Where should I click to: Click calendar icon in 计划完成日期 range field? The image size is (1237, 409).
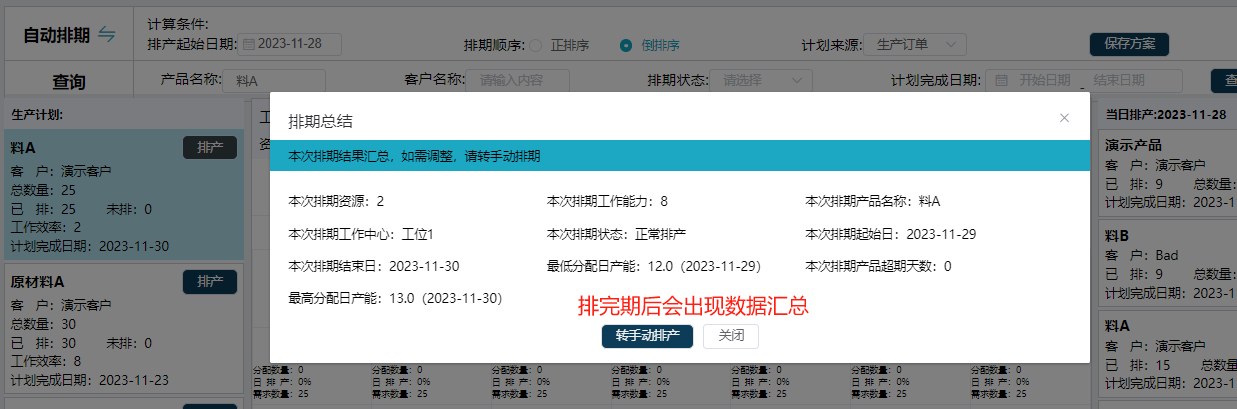click(1001, 81)
